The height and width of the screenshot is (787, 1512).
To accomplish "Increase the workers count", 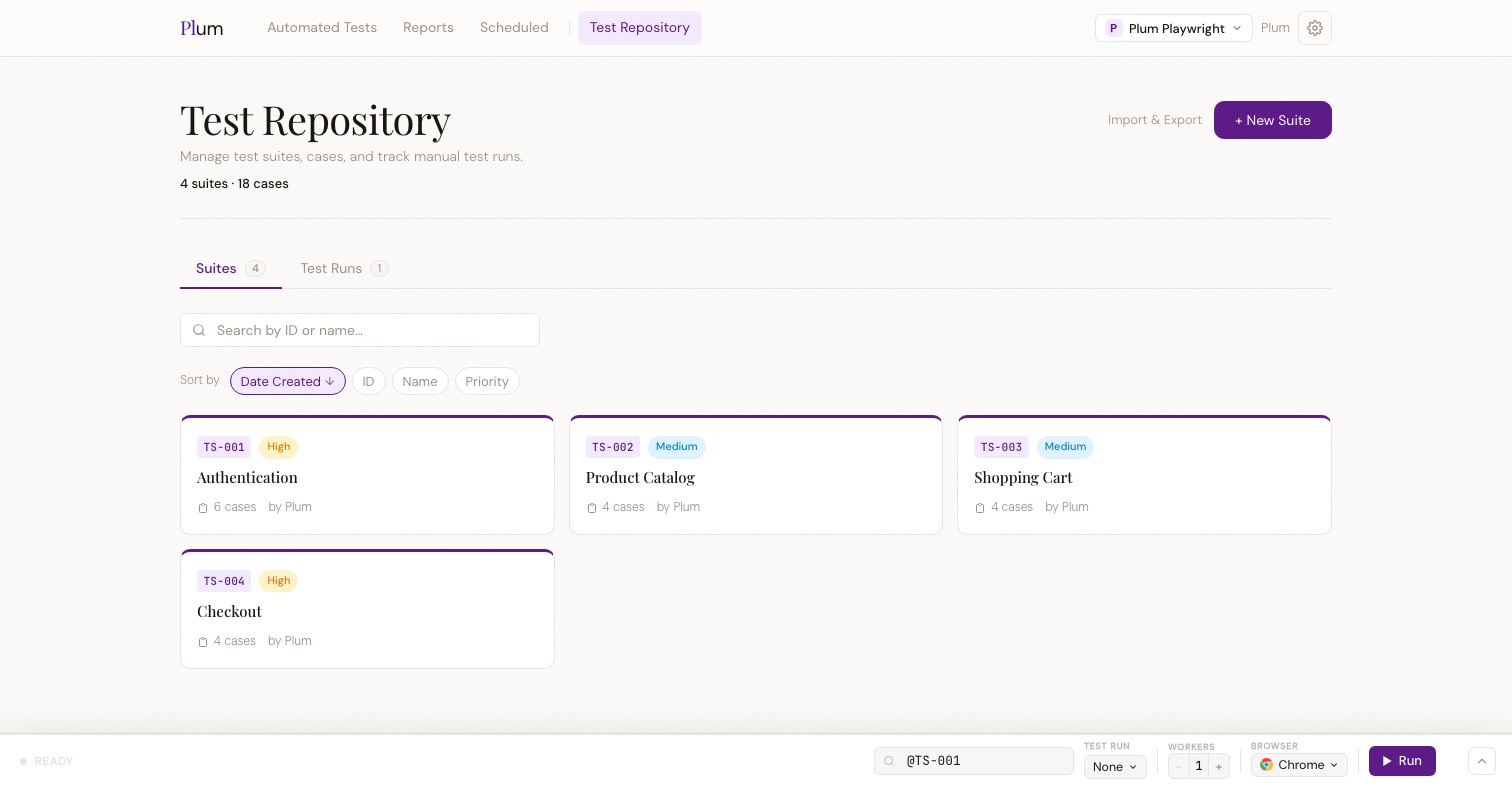I will point(1218,766).
